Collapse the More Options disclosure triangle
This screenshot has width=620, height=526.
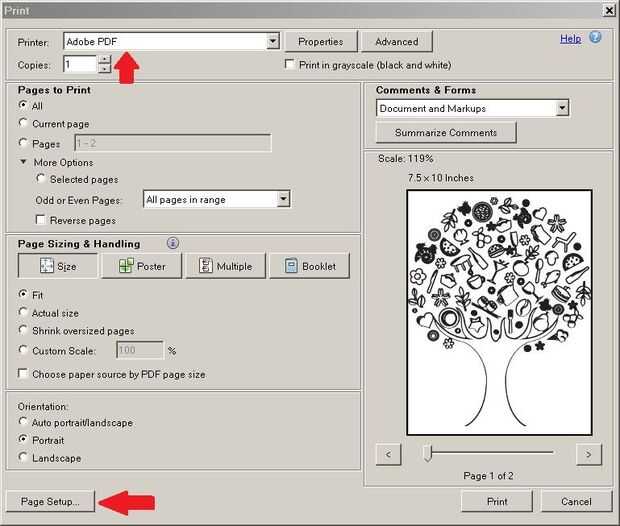pyautogui.click(x=23, y=162)
